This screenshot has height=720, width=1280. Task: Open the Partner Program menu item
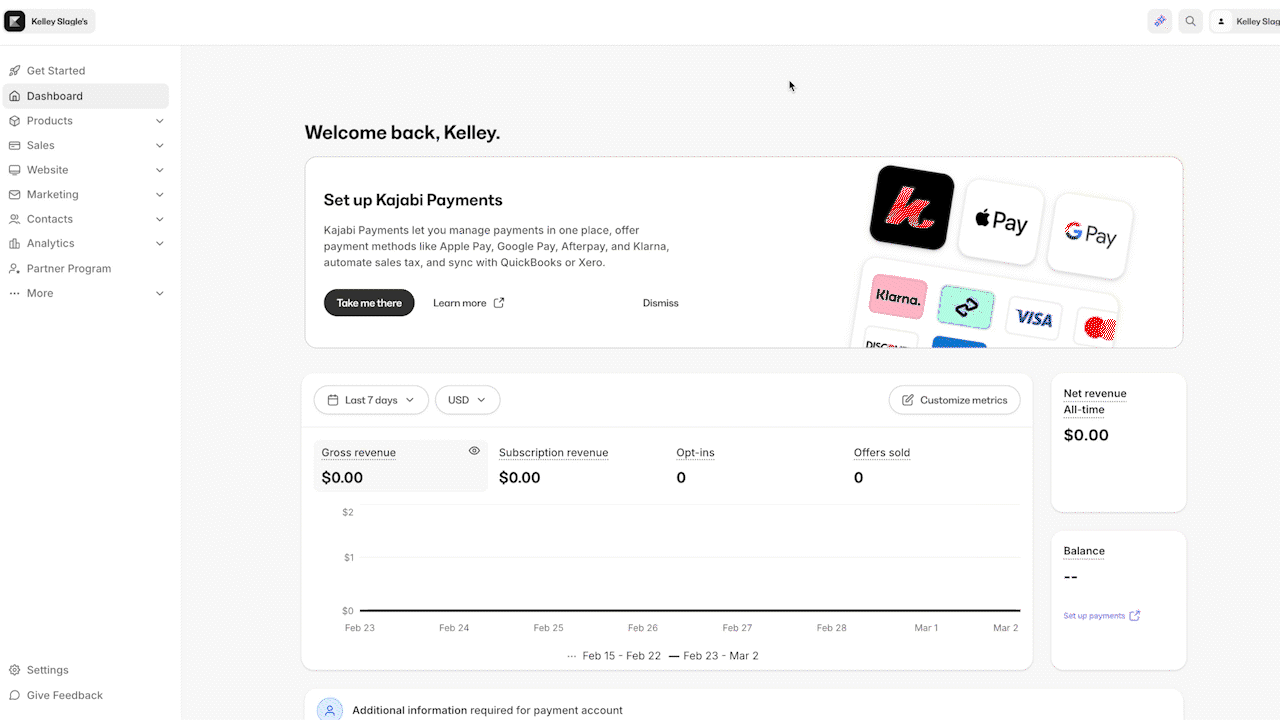pyautogui.click(x=86, y=269)
